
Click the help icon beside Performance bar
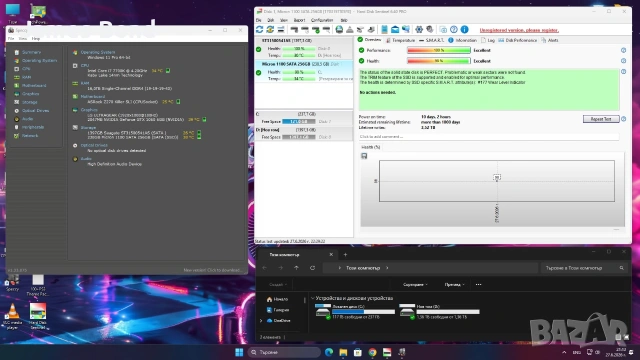(623, 50)
